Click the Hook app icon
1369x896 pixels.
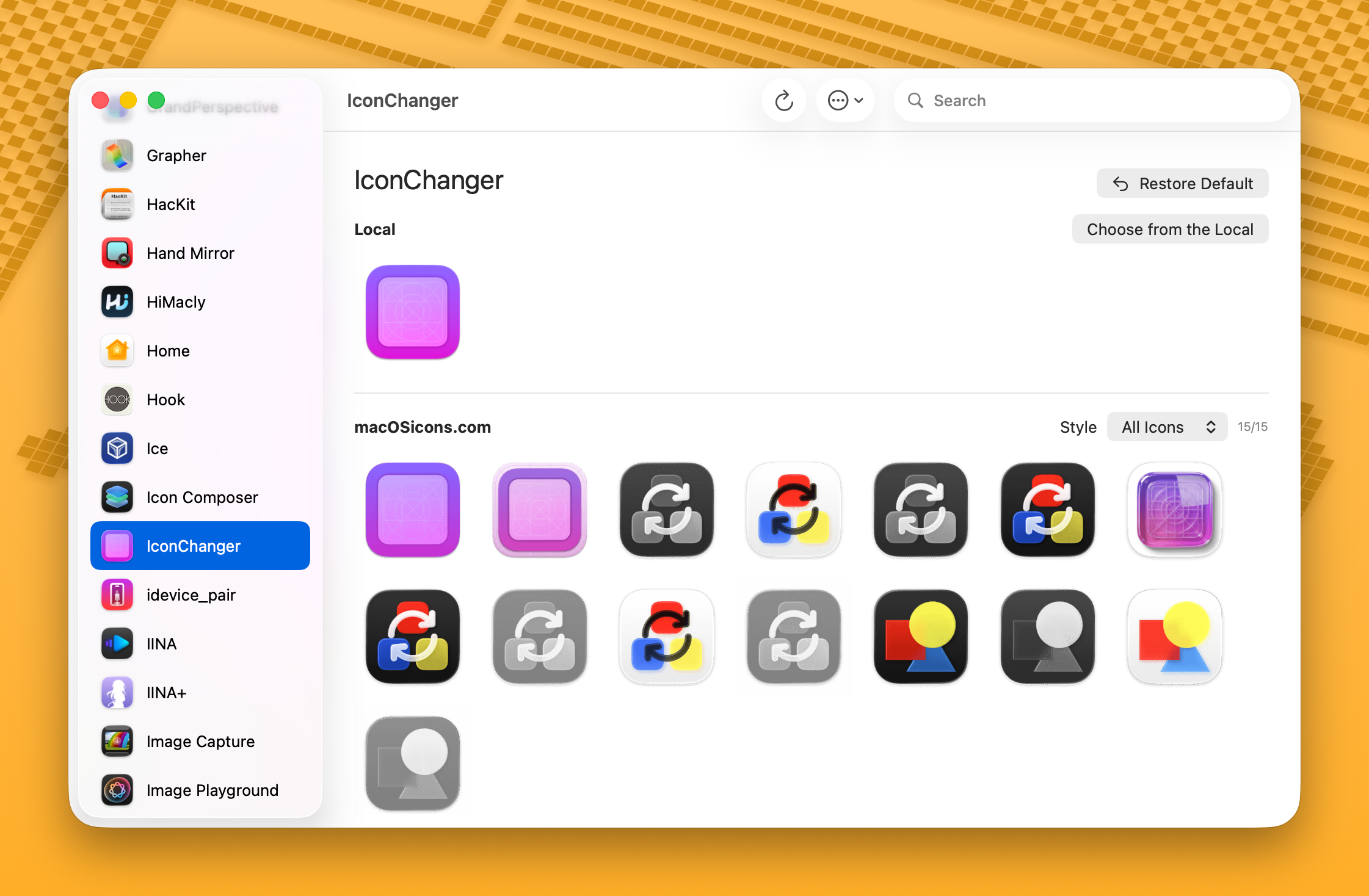165,399
